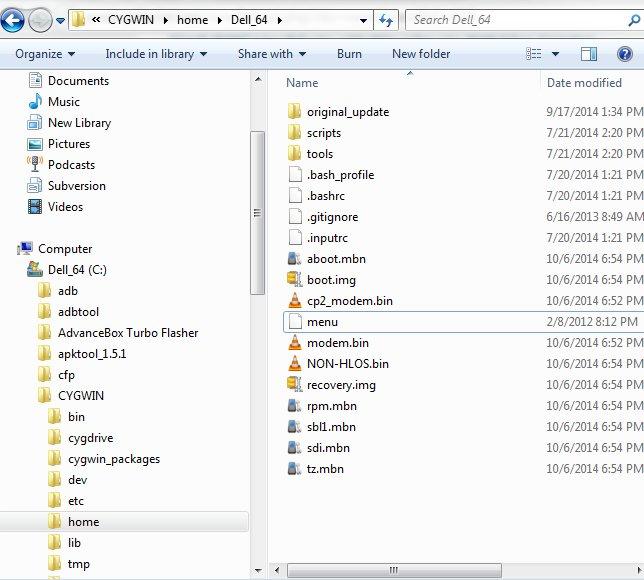Open cfp folder in navigation tree
644x580 pixels.
[x=66, y=375]
